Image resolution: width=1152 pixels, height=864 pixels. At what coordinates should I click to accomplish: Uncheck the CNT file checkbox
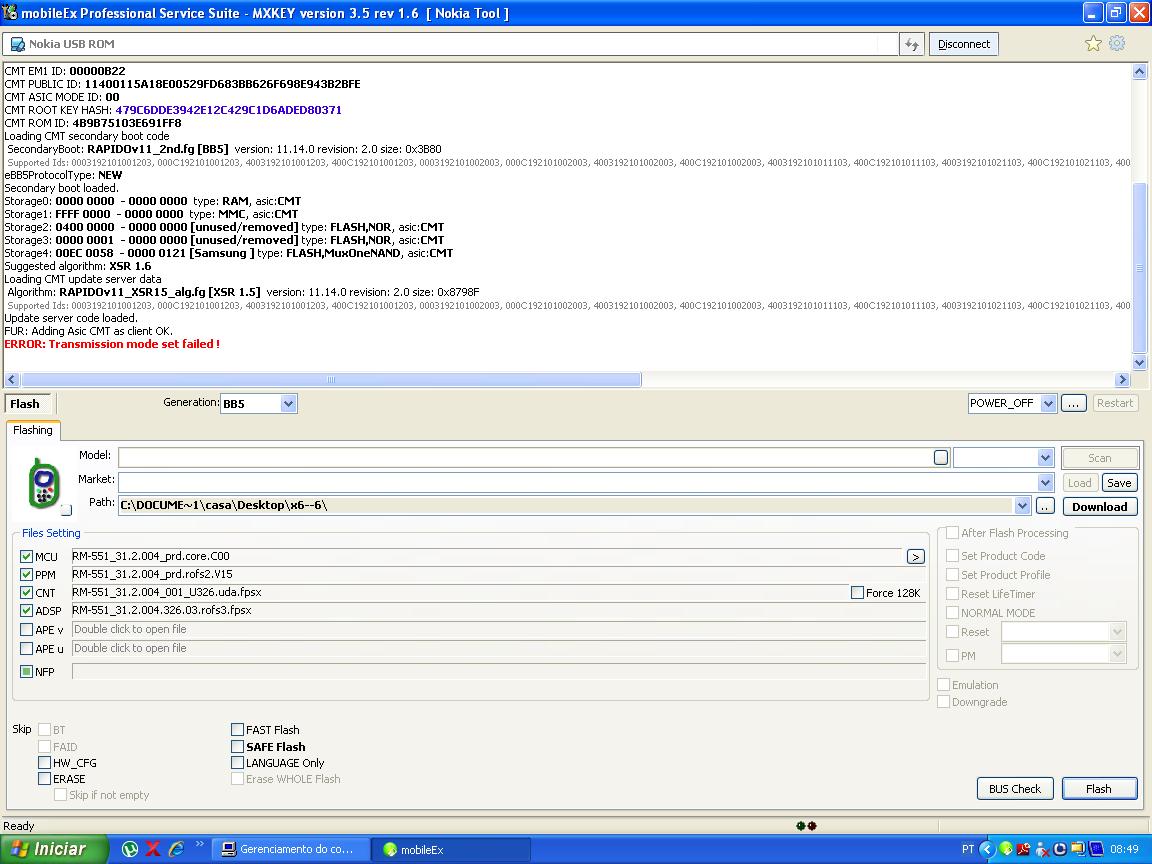[x=26, y=592]
